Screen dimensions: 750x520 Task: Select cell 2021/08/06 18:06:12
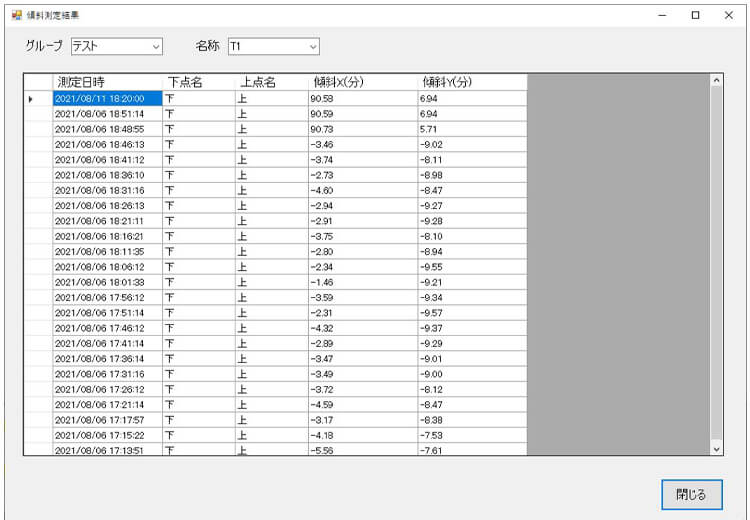coord(108,267)
